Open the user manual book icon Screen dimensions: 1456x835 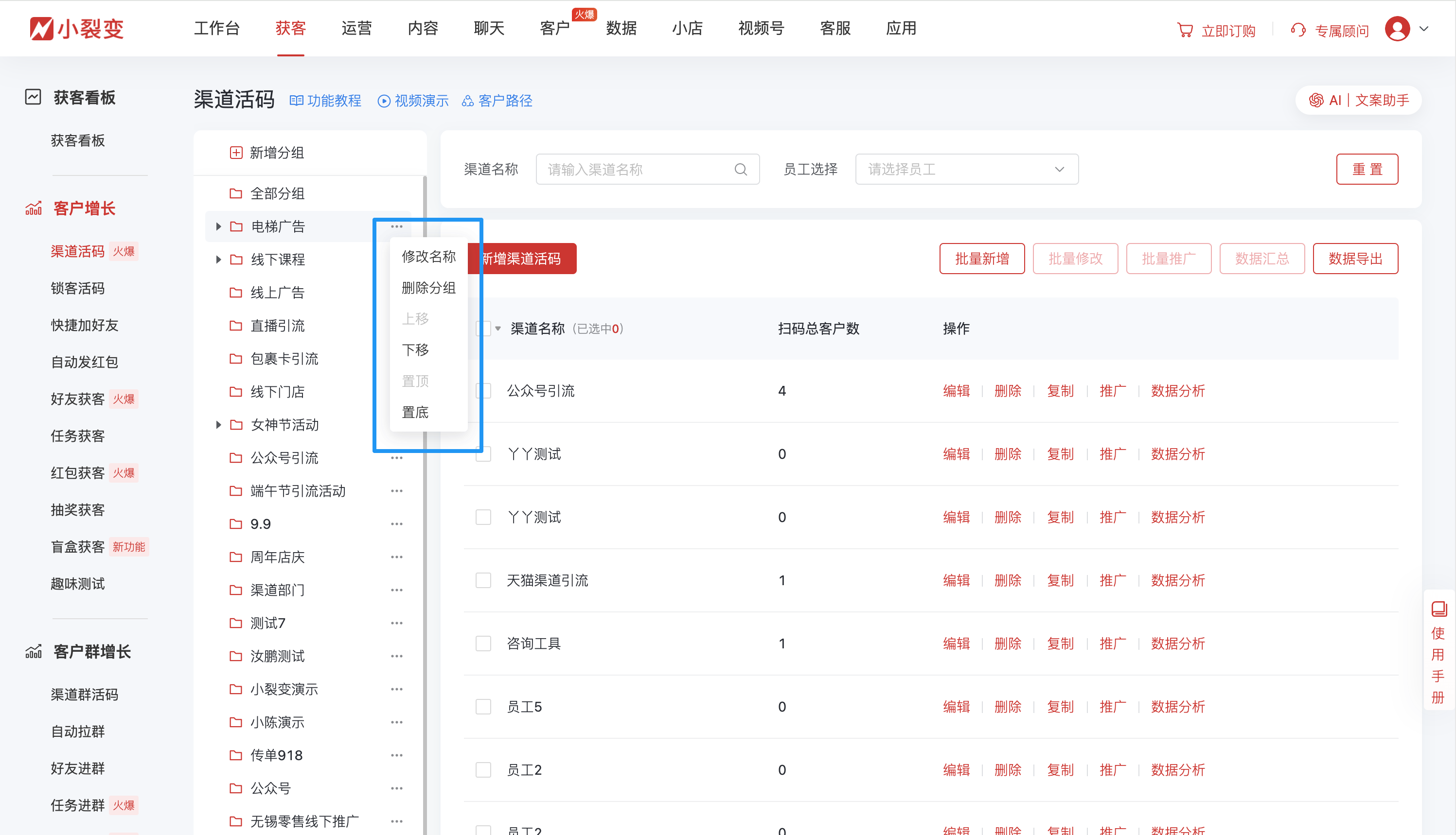[1439, 609]
